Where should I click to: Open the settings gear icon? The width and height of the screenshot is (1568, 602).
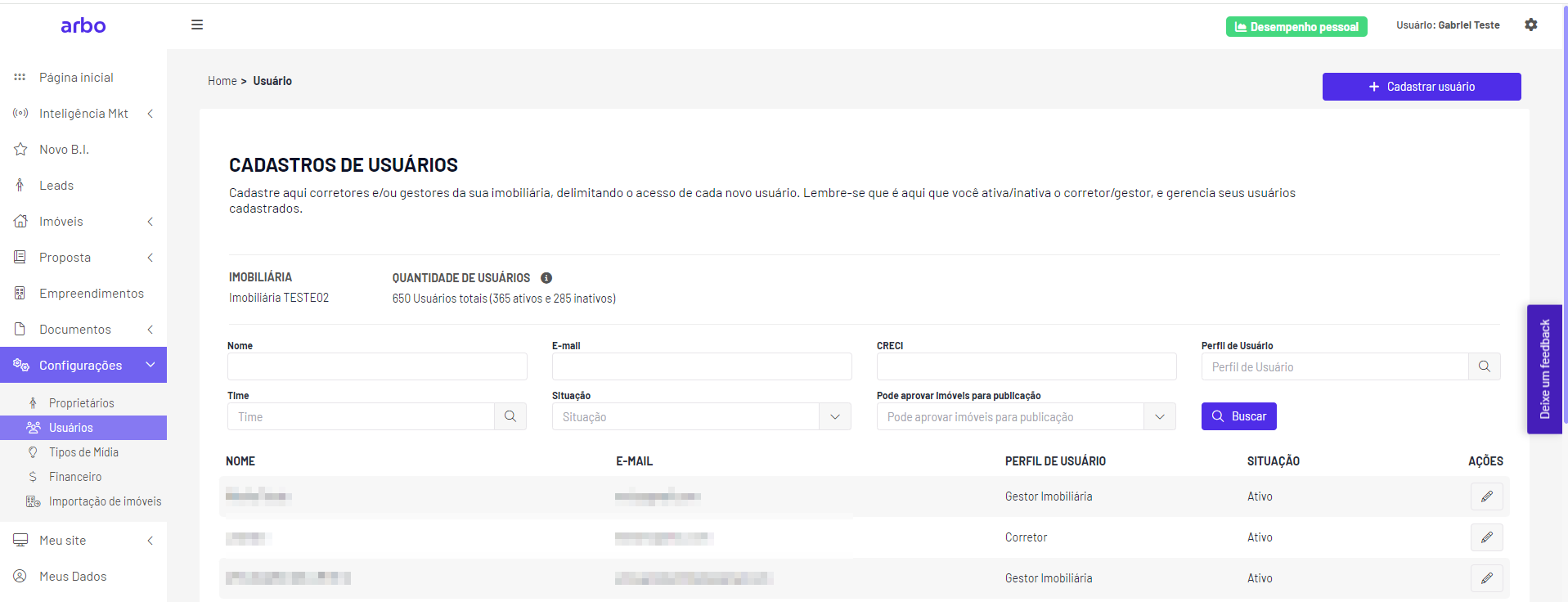coord(1531,25)
